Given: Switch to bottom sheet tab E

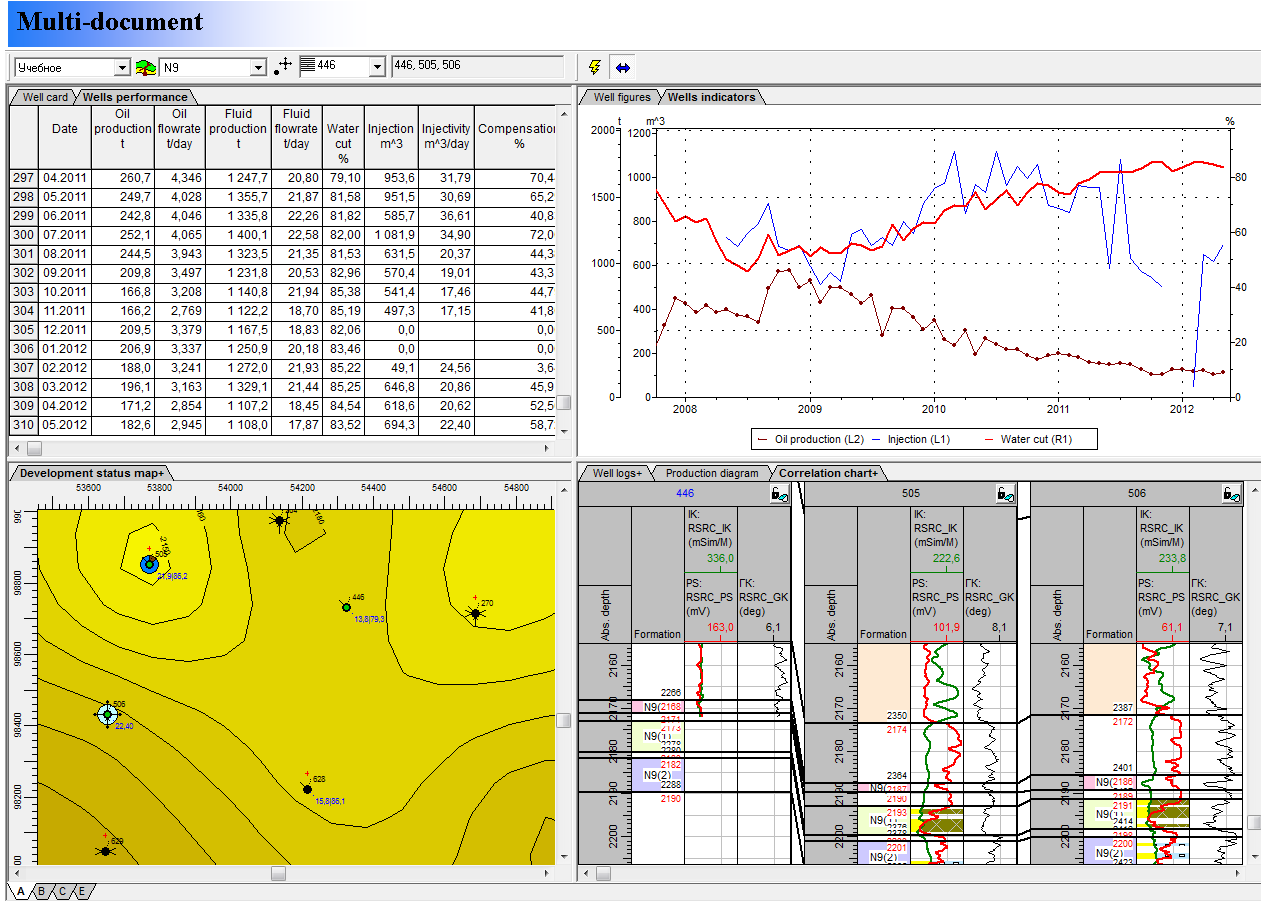Looking at the screenshot, I should (82, 891).
